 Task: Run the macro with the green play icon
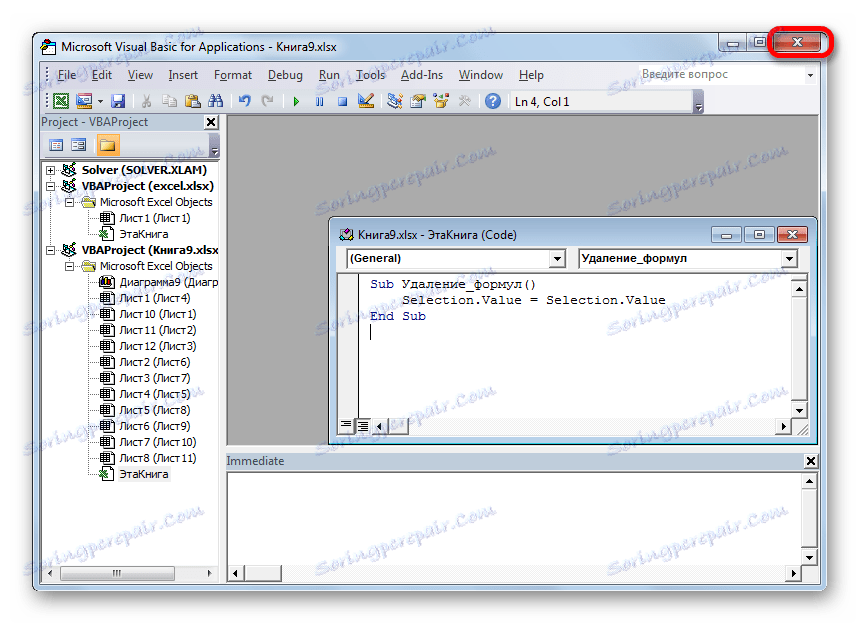click(x=296, y=101)
